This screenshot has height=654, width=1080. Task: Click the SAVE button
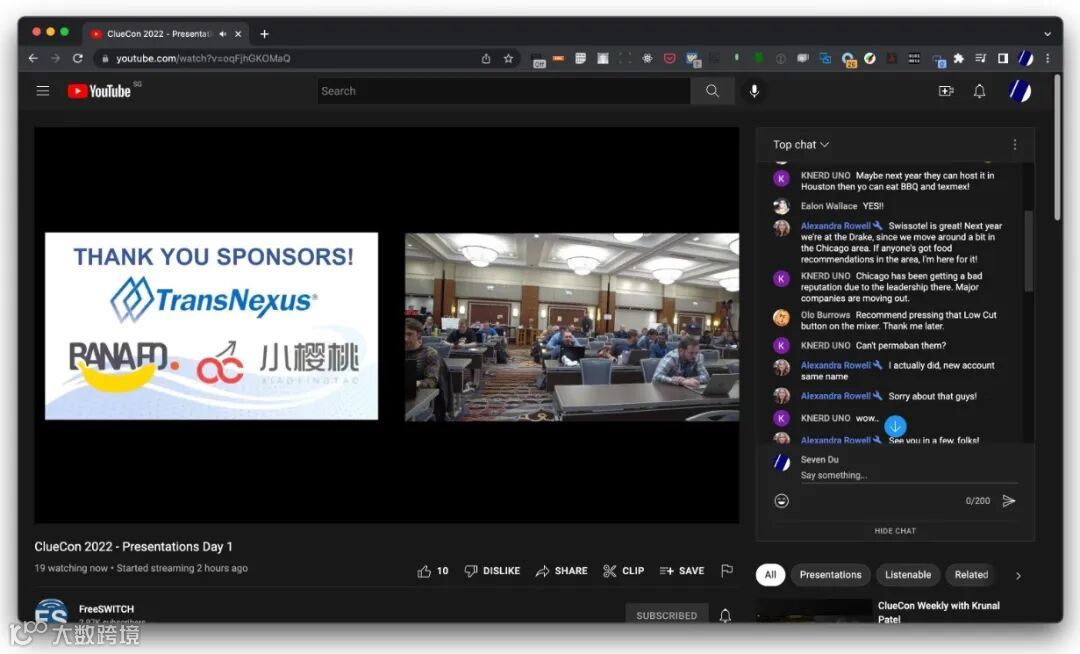(x=682, y=571)
